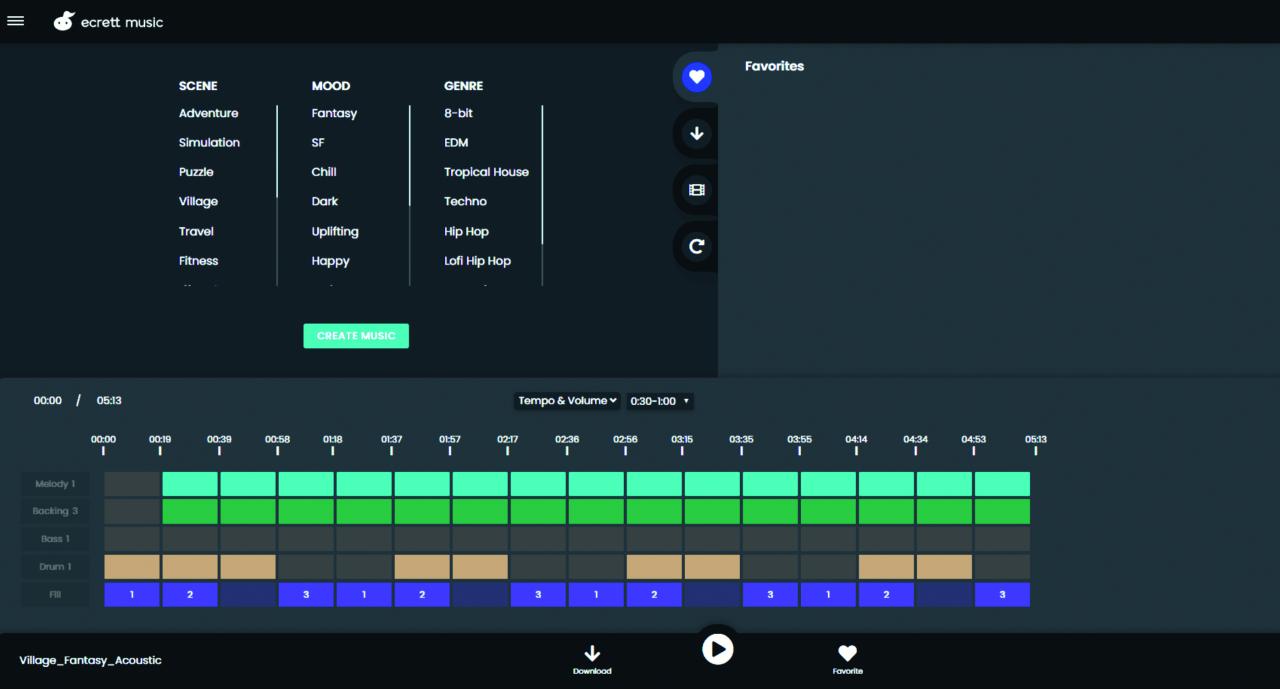Screen dimensions: 1280x689
Task: Select the Puzzle scene
Action: (x=196, y=172)
